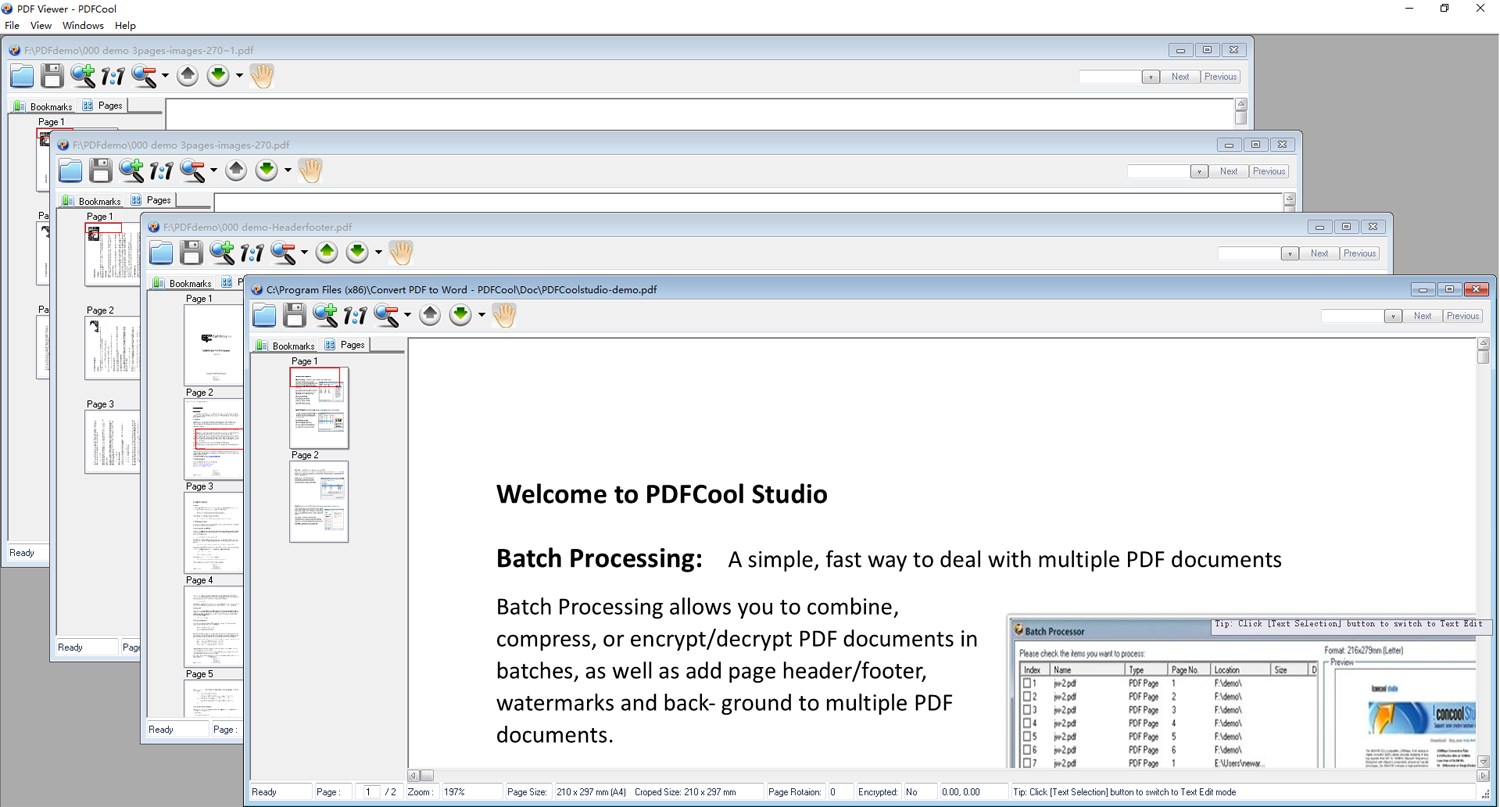The width and height of the screenshot is (1500, 807).
Task: Open search combo dropdown in 3pages-images-270.pdf window
Action: [x=1199, y=172]
